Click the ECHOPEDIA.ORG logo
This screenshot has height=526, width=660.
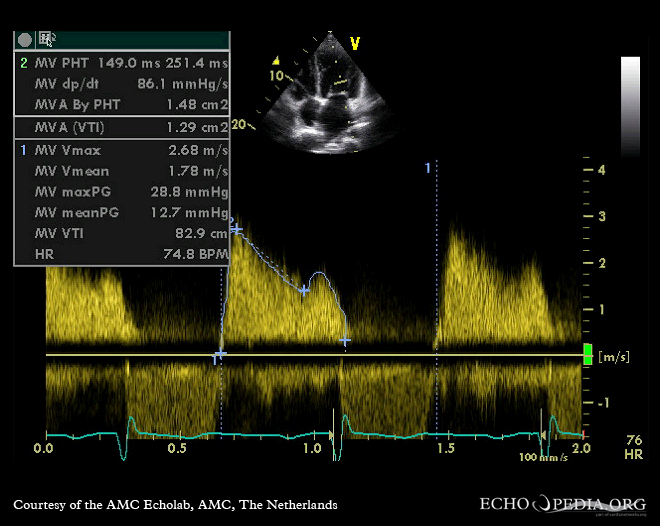562,504
